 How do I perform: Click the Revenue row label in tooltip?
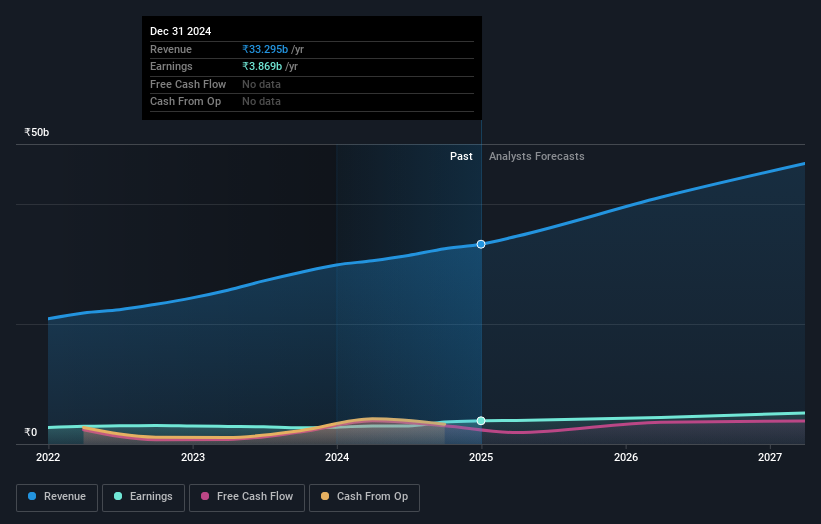[171, 49]
